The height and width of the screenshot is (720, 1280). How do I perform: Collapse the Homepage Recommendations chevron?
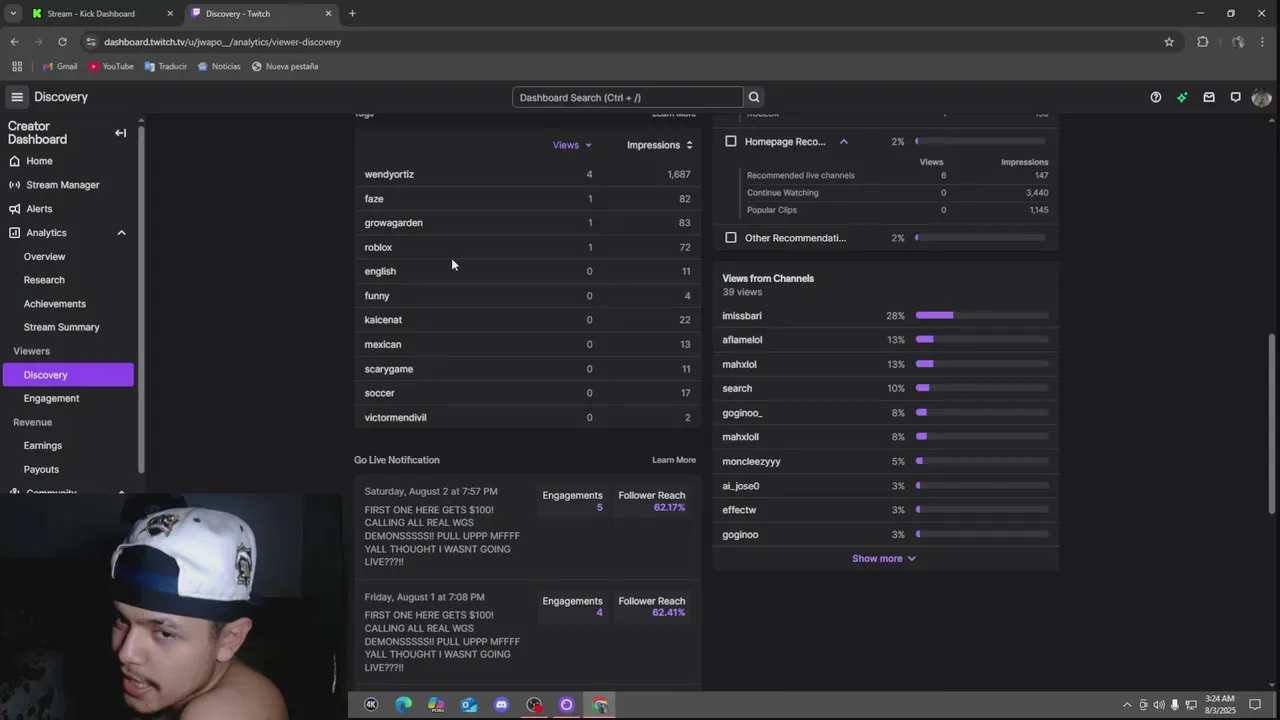844,142
